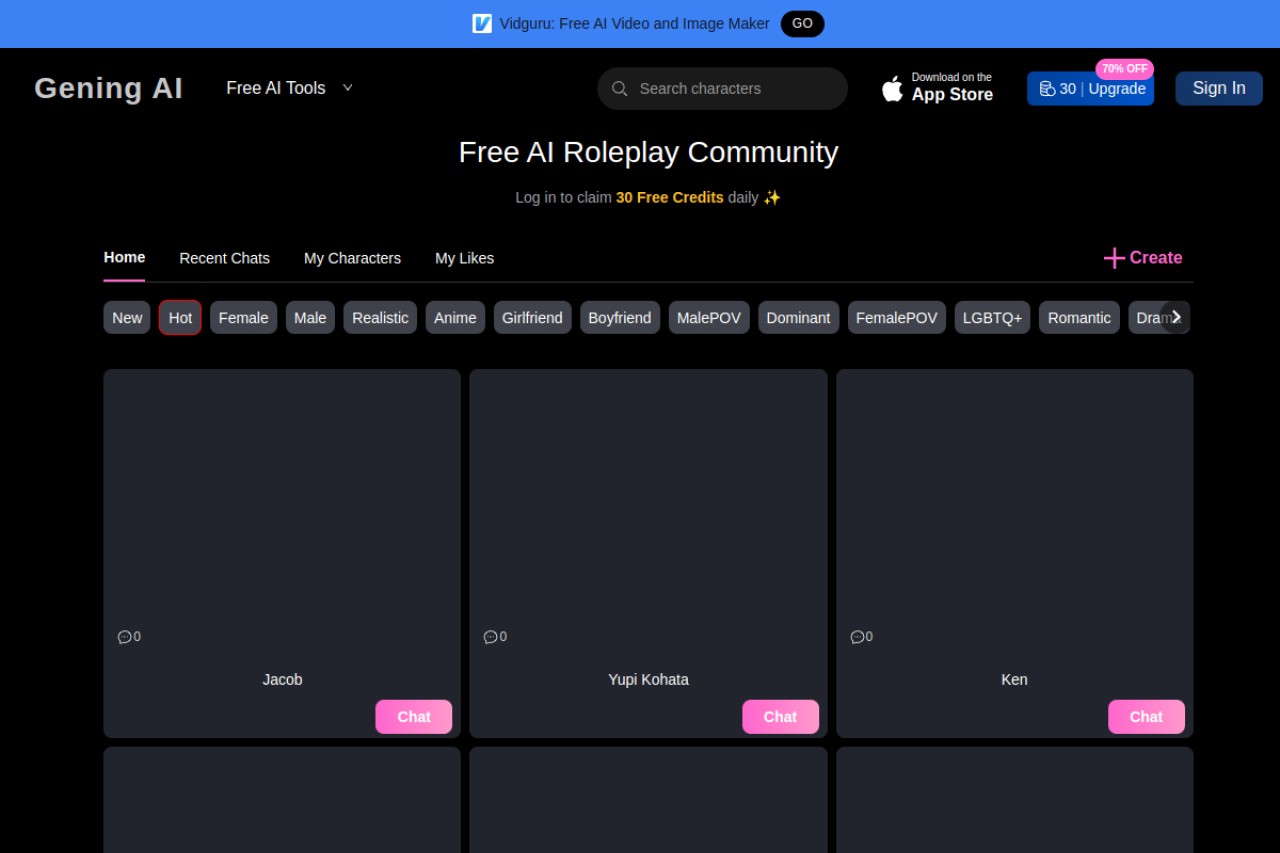Click the pink plus Create icon

(1114, 258)
